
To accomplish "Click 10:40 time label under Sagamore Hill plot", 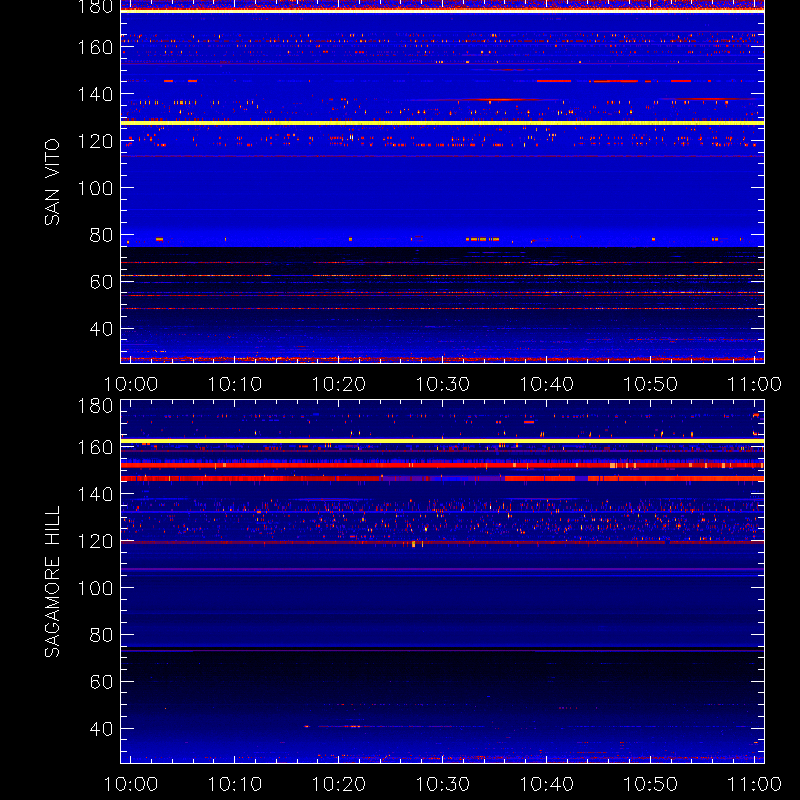I will [x=546, y=784].
